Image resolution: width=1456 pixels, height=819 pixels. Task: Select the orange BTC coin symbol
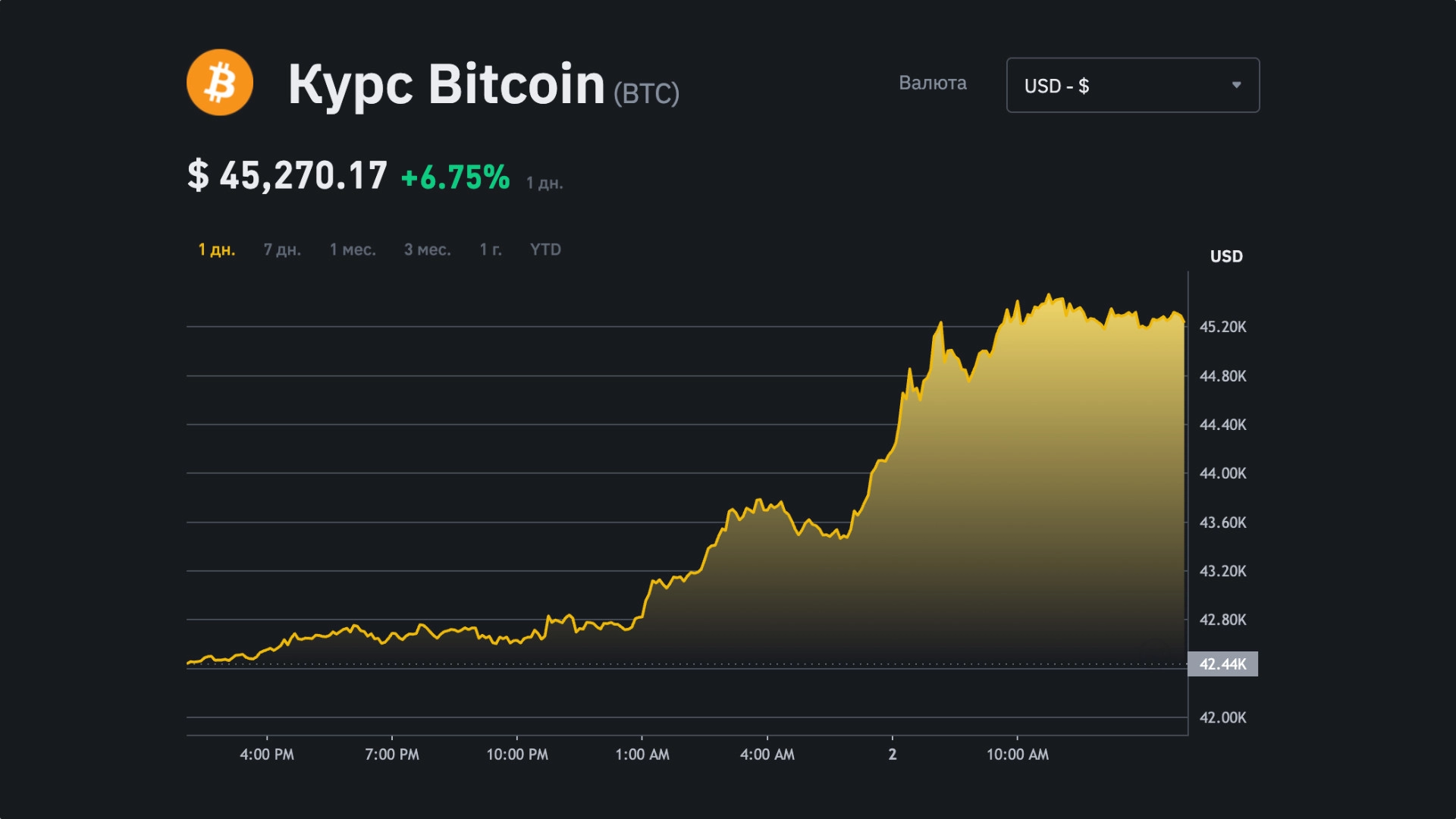click(218, 84)
